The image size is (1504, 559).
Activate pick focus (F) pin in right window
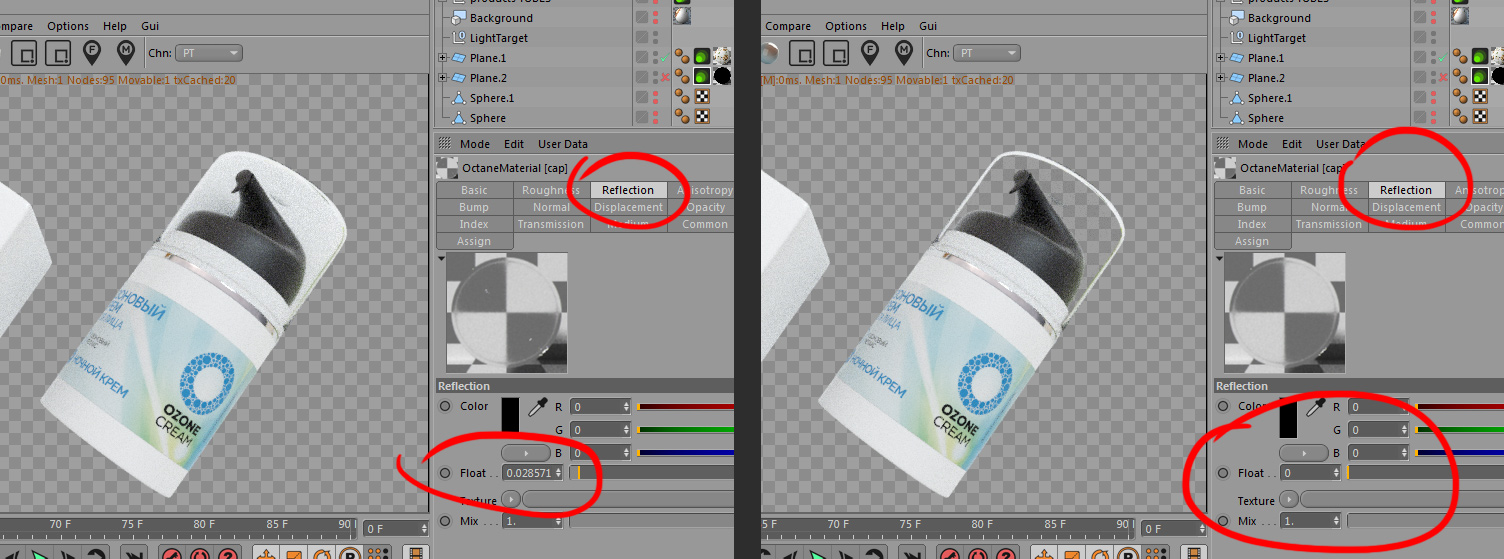[x=870, y=51]
